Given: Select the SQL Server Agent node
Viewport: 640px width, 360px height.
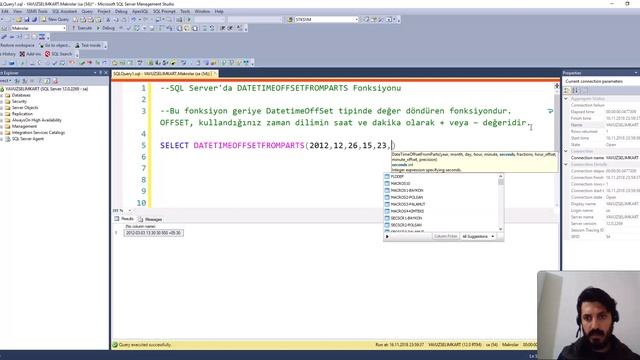Looking at the screenshot, I should [x=27, y=139].
